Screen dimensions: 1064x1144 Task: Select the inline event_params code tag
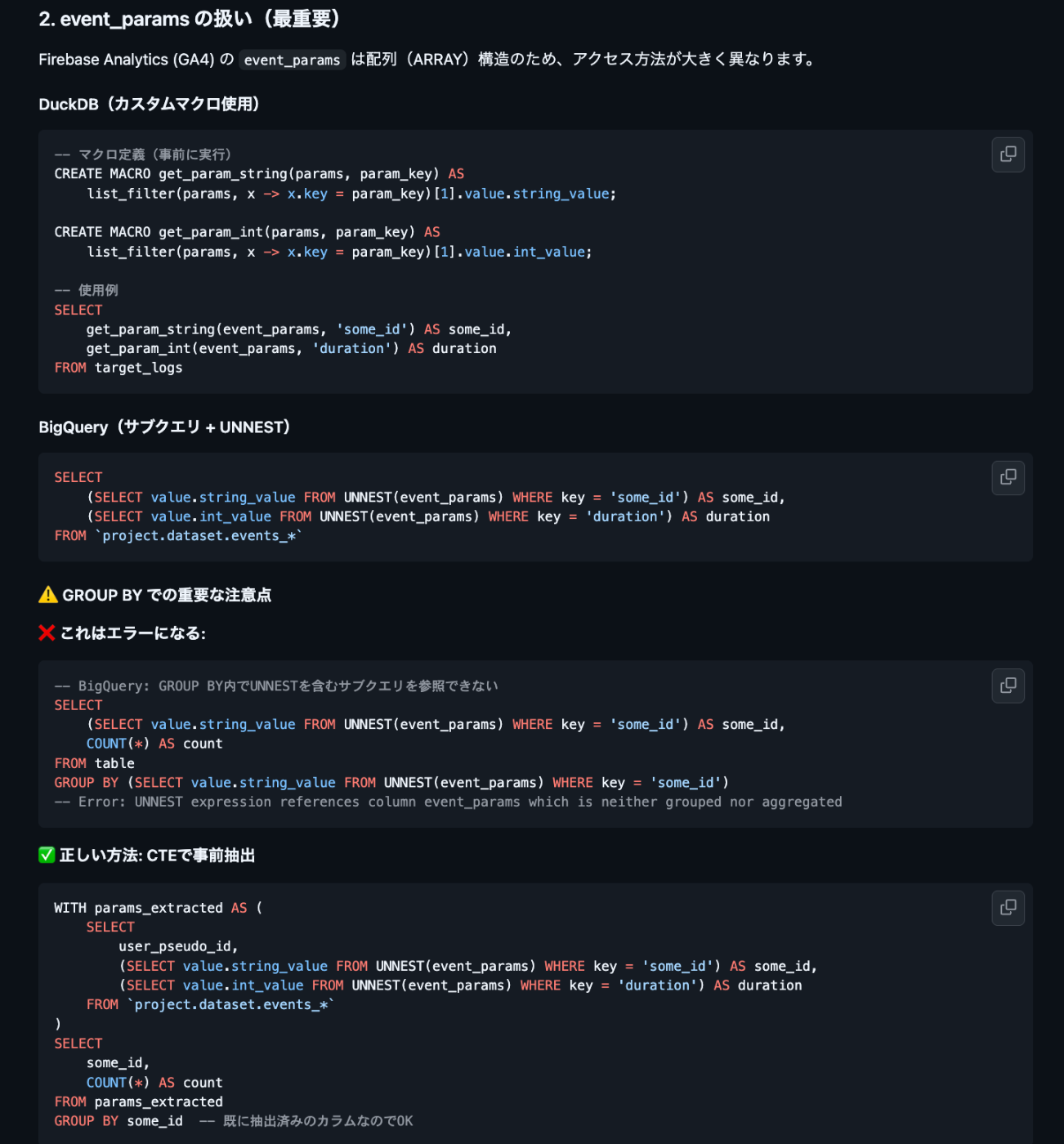(292, 60)
